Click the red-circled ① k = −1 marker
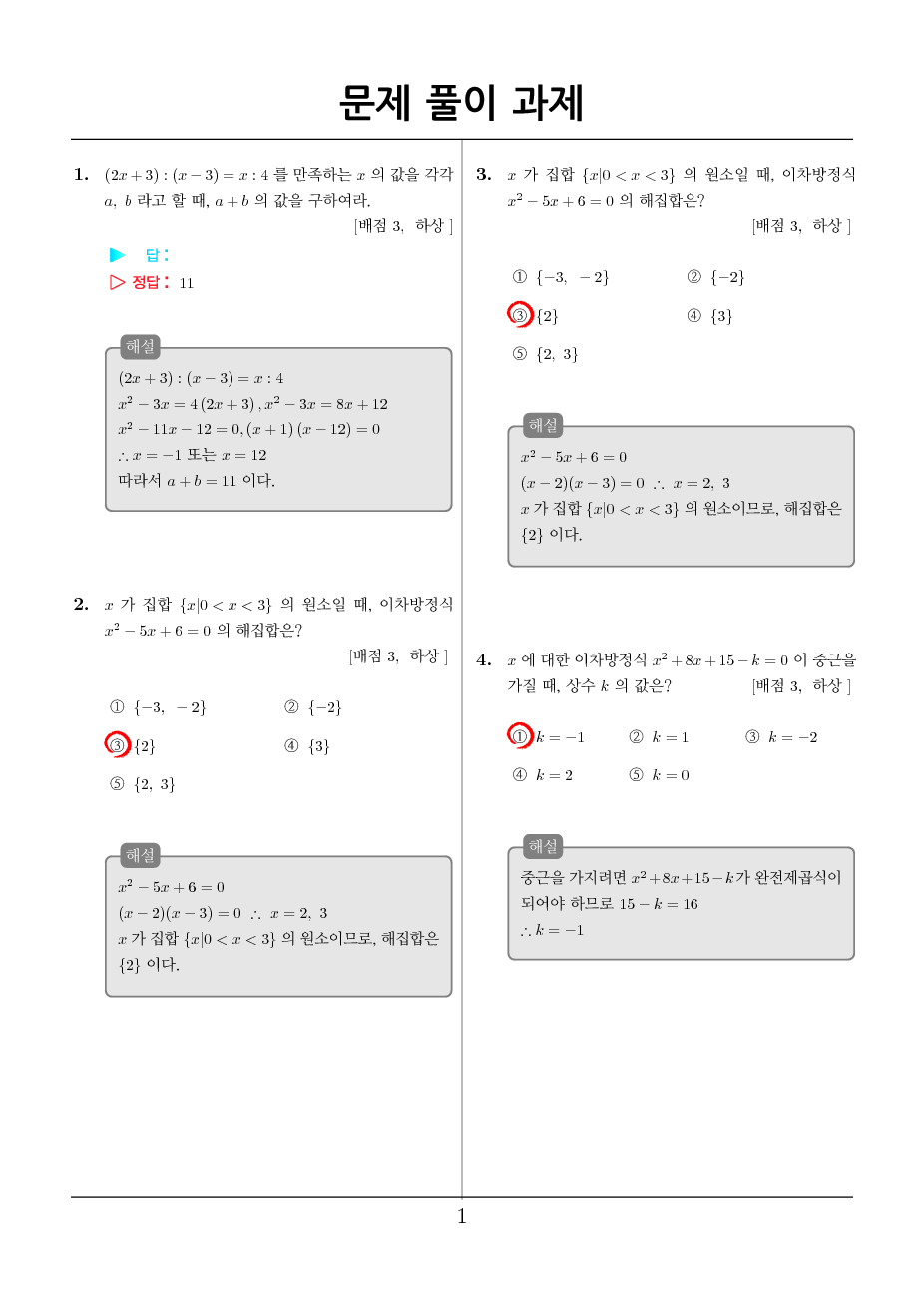 coord(520,736)
